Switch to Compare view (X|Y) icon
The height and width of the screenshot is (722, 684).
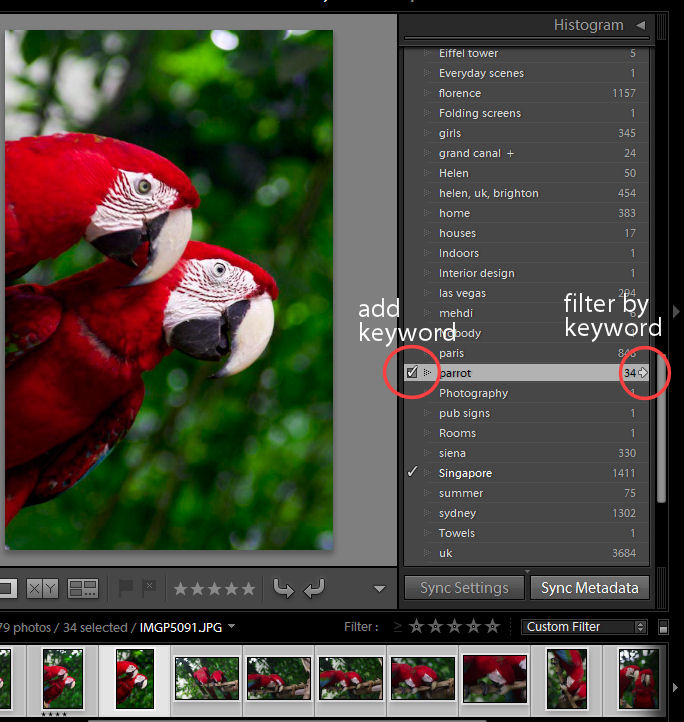42,588
